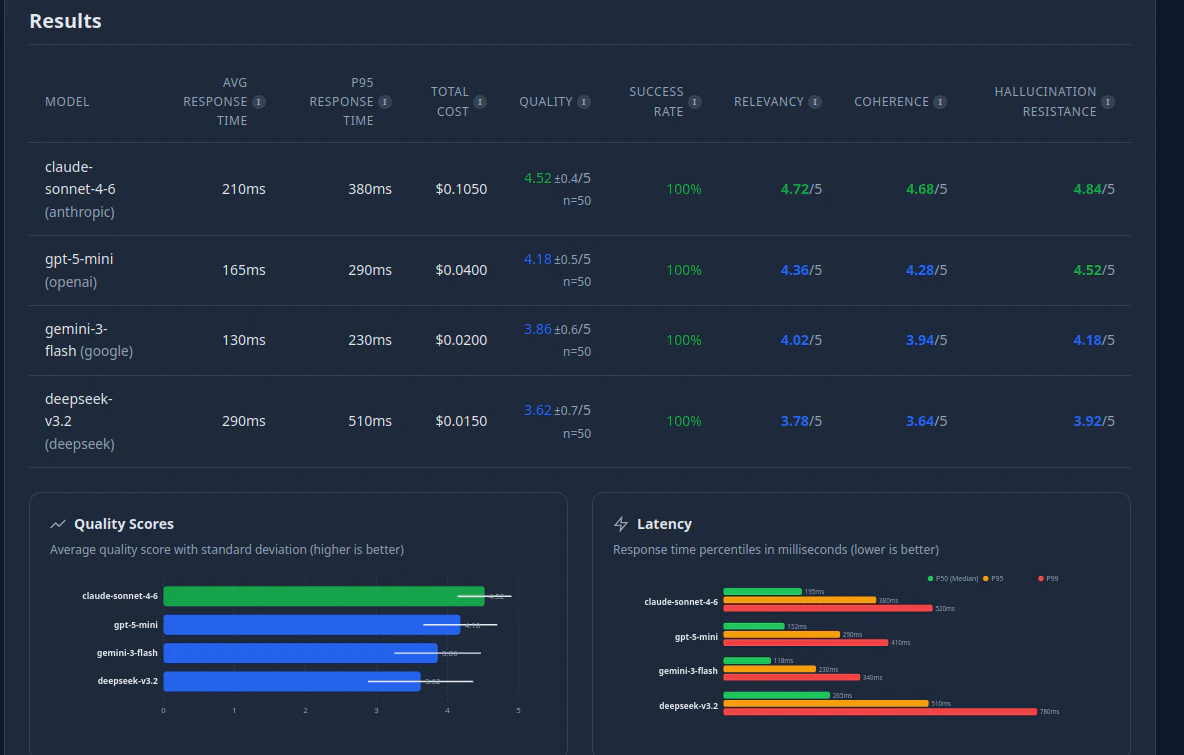Click the Quality Scores chart line icon
Viewport: 1184px width, 755px height.
(57, 524)
